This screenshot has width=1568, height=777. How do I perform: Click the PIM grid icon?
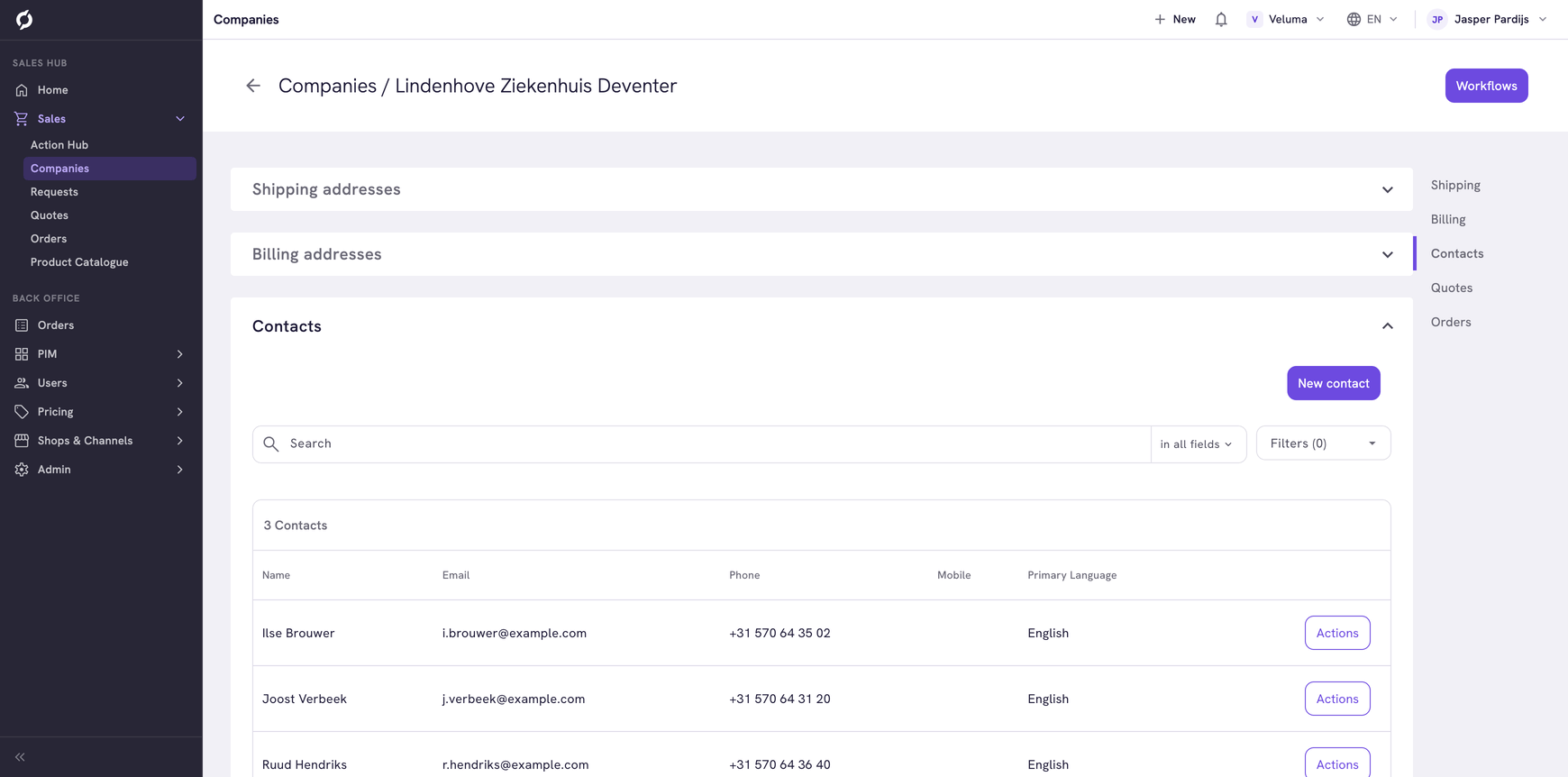tap(22, 354)
